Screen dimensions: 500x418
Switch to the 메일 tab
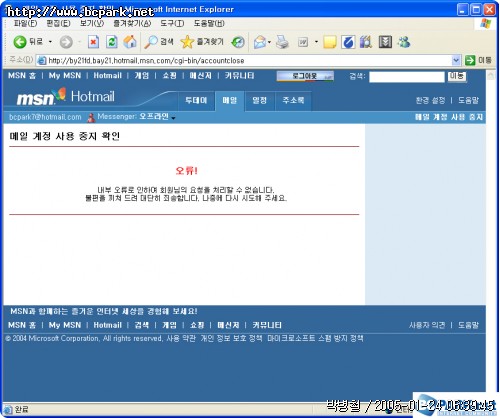click(x=230, y=100)
